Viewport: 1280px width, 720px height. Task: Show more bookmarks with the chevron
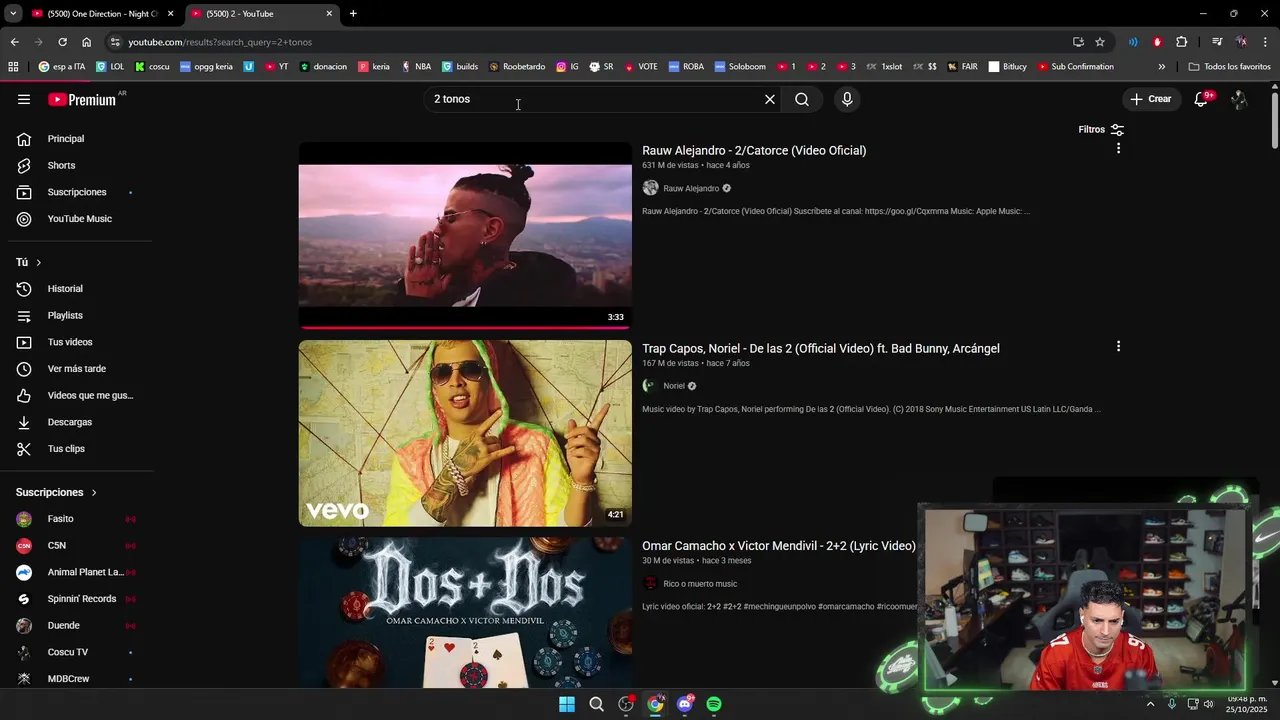pos(1161,67)
